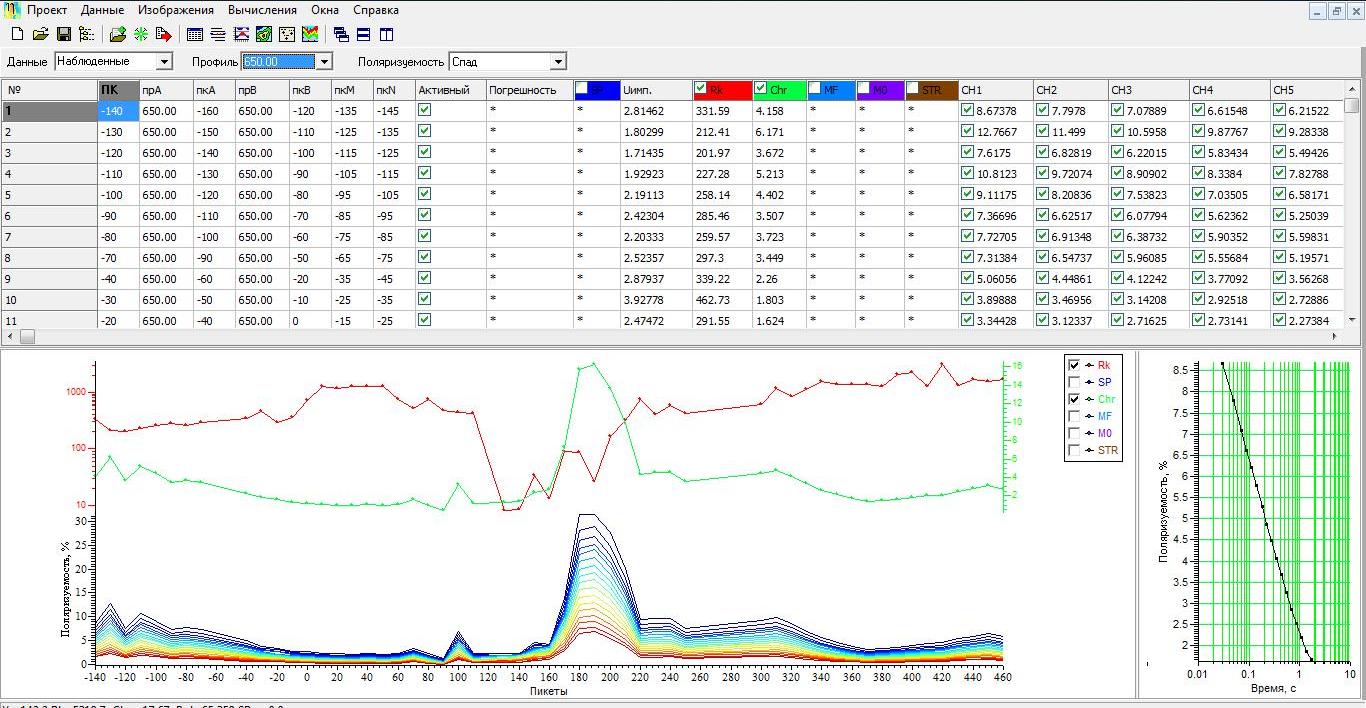Toggle the SP checkbox in the table header
This screenshot has width=1366, height=708.
point(582,90)
